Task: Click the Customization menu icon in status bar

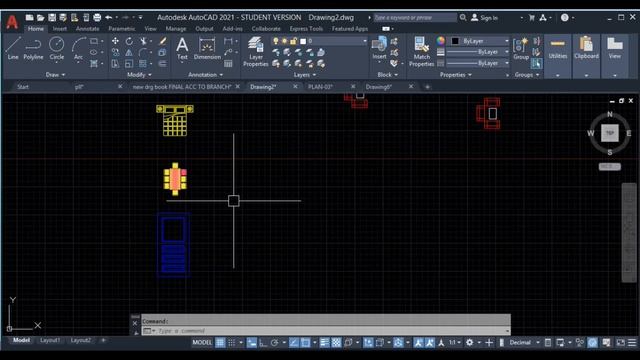Action: coord(632,342)
